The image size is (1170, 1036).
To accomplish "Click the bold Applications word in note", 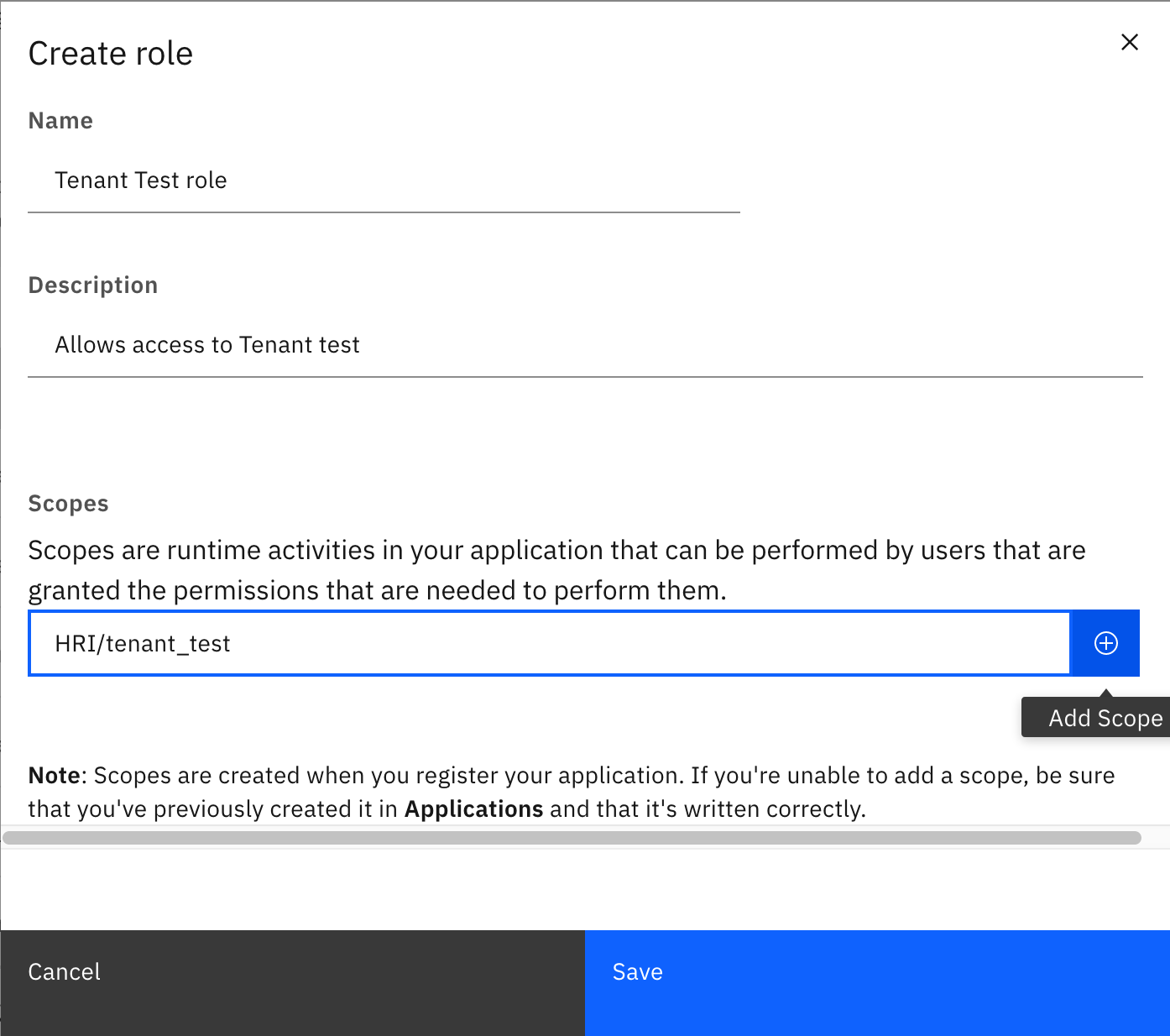I will click(x=474, y=809).
